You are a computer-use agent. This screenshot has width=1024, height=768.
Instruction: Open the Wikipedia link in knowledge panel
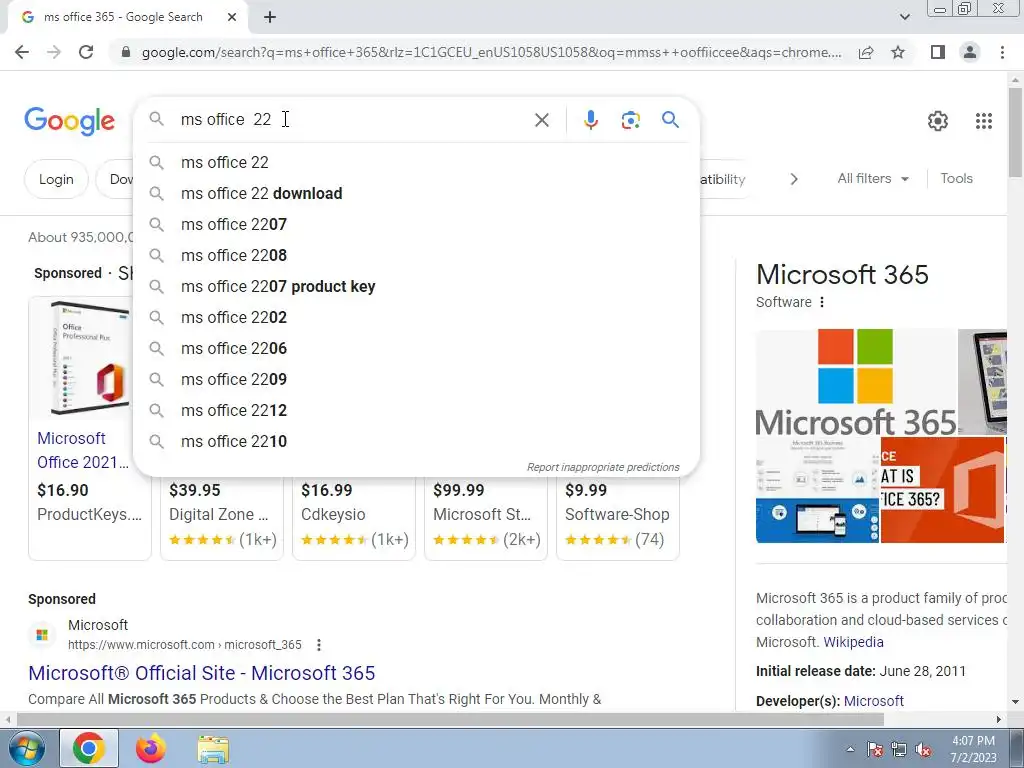pyautogui.click(x=853, y=642)
